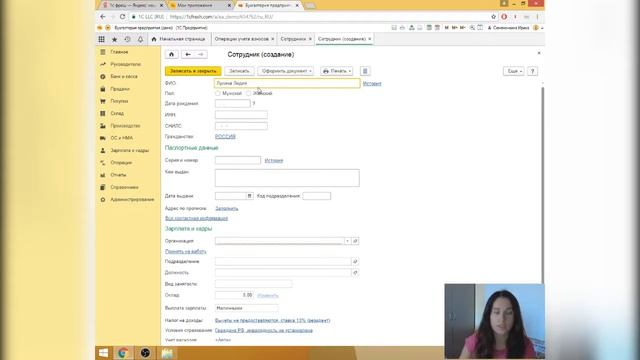The height and width of the screenshot is (360, 640).
Task: Click the form's vertical scrollbar
Action: point(542,184)
